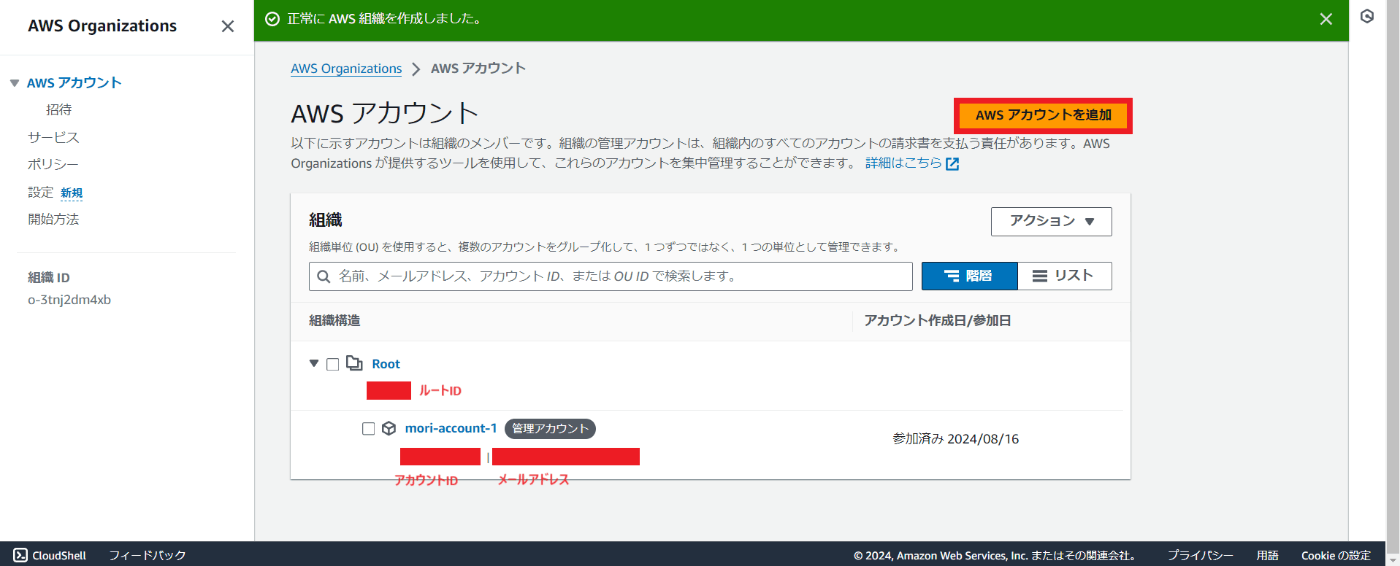
Task: Click the アカウント作成日/参加日 column header
Action: [938, 321]
